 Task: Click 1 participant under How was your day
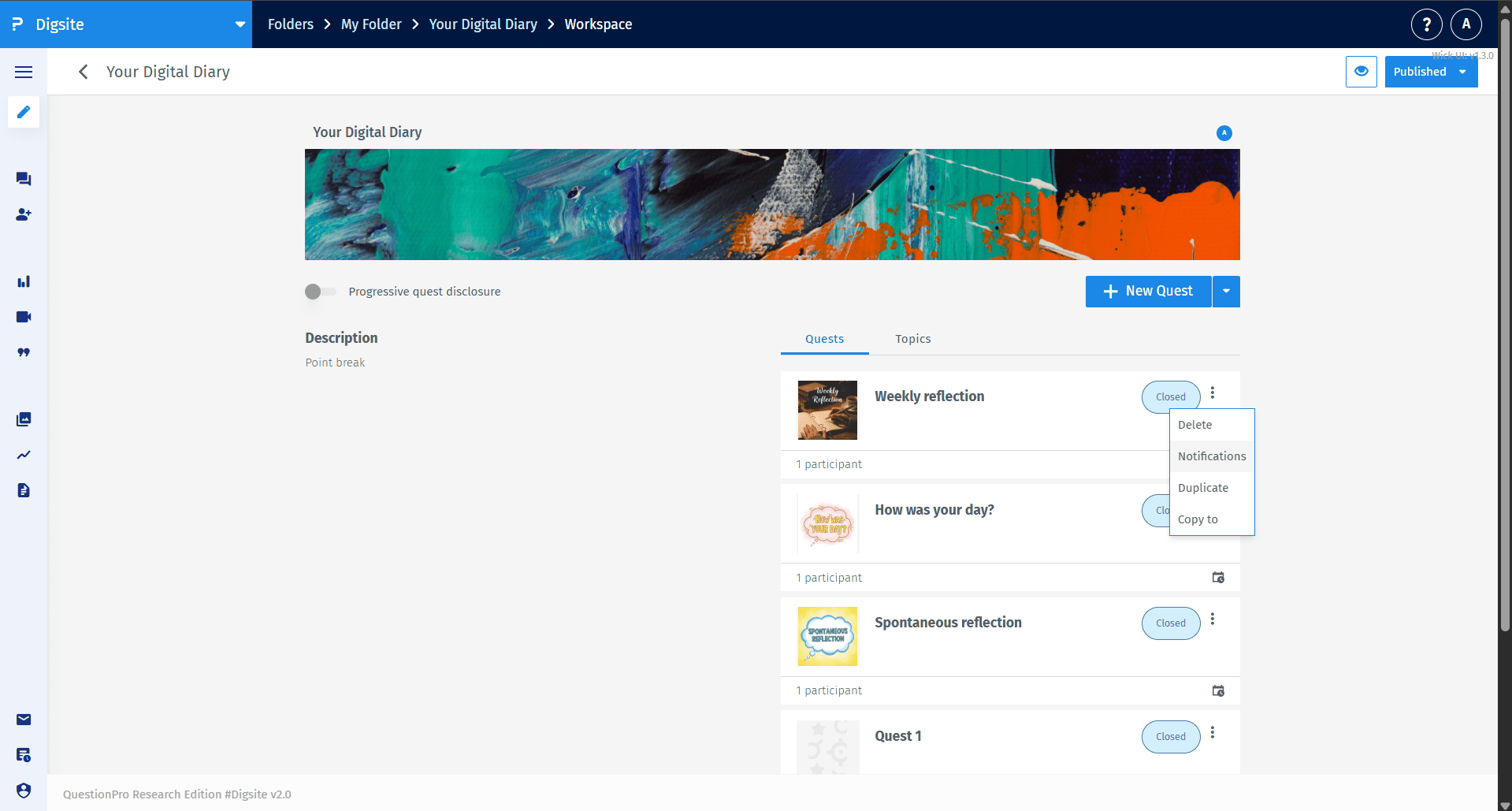coord(829,578)
